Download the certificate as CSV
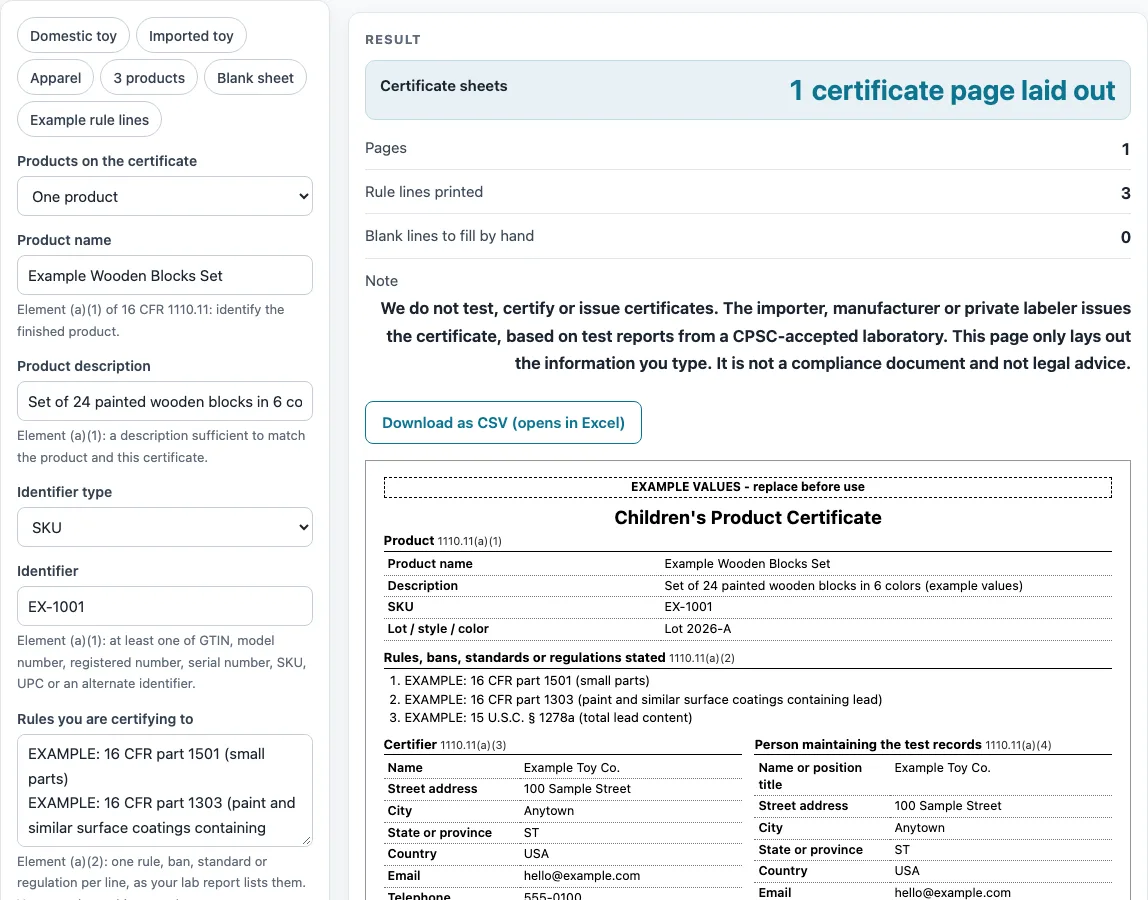1148x900 pixels. 503,423
